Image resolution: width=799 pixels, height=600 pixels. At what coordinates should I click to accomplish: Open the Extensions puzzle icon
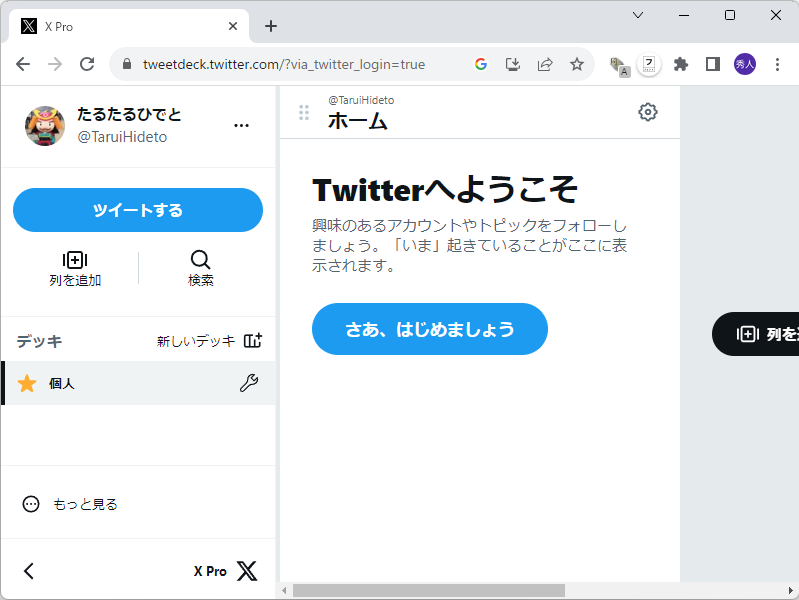click(681, 64)
